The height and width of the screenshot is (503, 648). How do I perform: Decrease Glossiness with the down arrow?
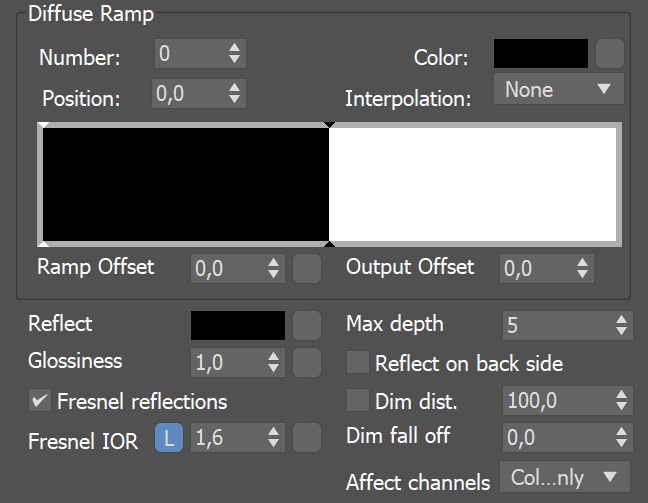[273, 368]
